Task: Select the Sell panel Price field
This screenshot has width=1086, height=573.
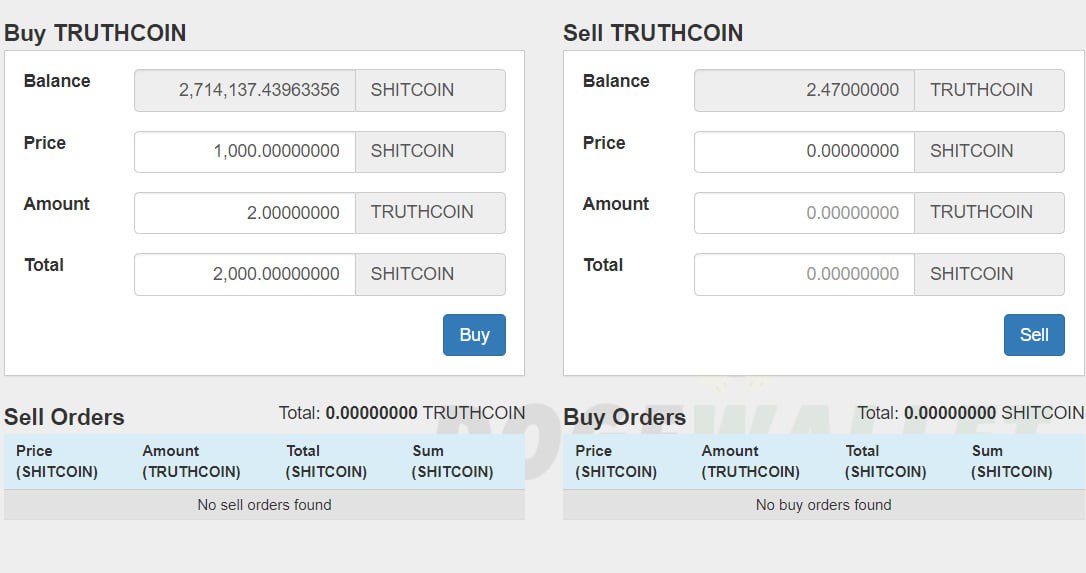Action: click(805, 152)
